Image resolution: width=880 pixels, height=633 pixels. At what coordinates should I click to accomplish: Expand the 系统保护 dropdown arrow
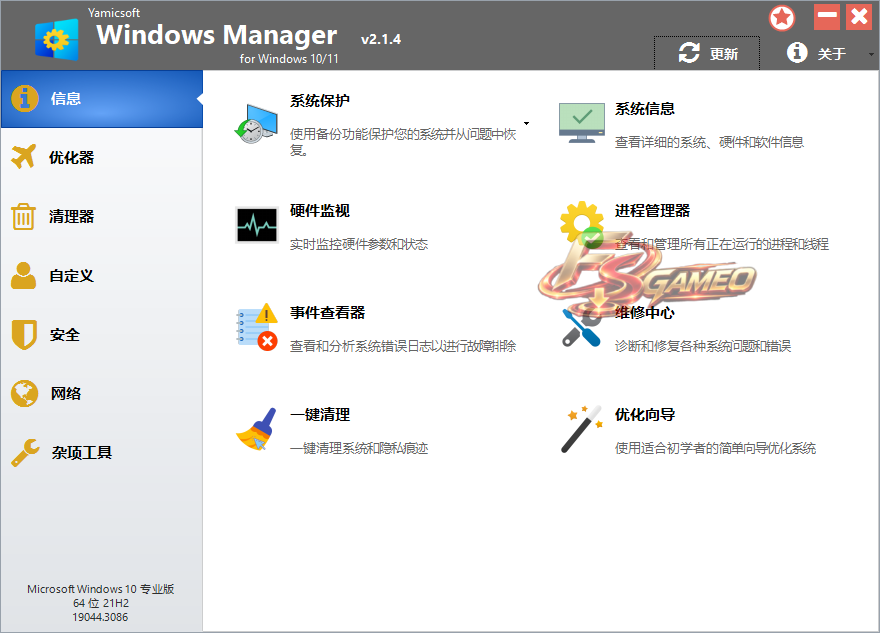click(x=526, y=123)
